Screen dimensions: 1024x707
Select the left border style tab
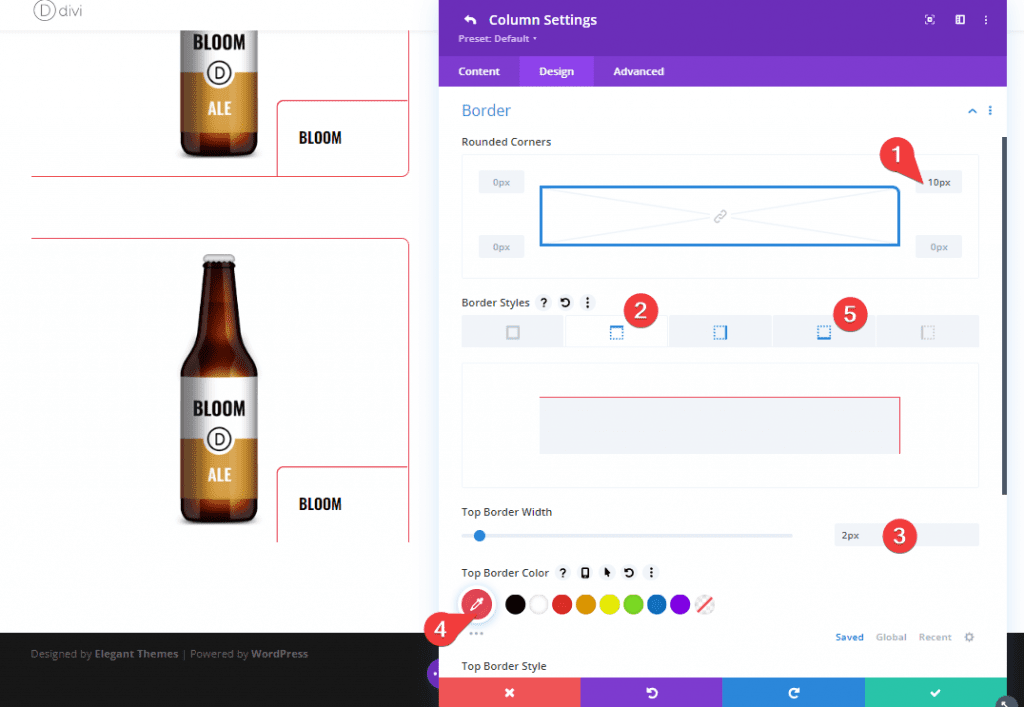(x=927, y=332)
